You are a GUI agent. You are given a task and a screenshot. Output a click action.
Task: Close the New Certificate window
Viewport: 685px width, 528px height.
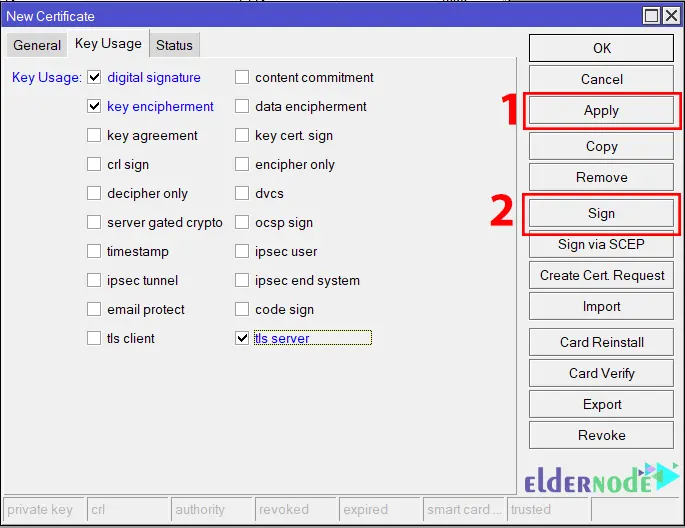671,15
